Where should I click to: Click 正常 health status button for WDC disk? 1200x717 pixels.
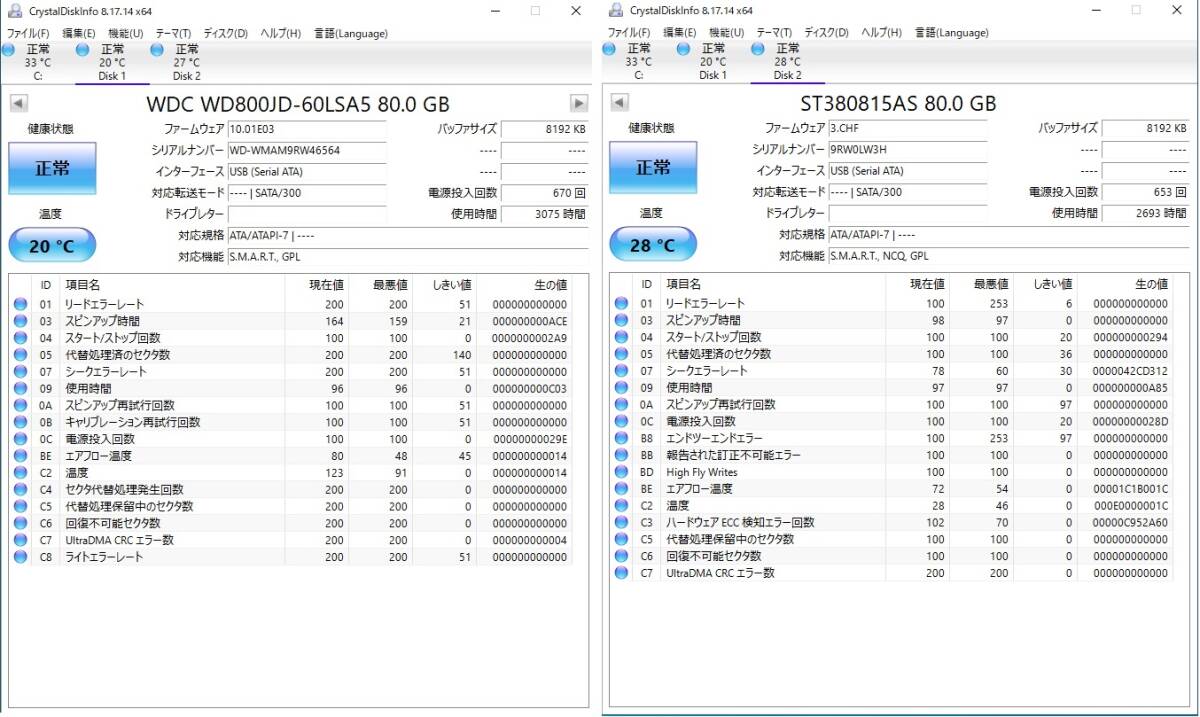coord(52,168)
